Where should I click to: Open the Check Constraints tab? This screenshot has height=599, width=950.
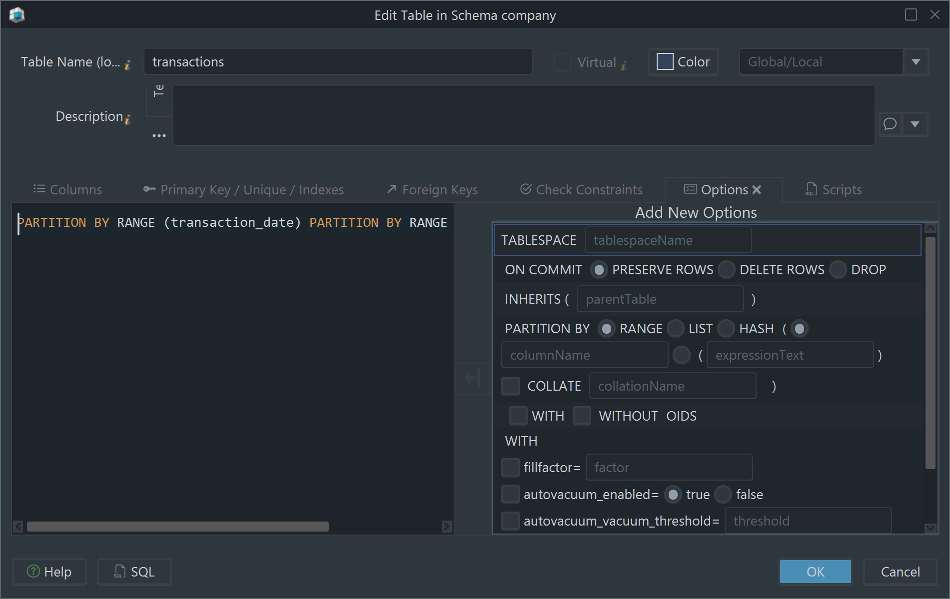(582, 190)
